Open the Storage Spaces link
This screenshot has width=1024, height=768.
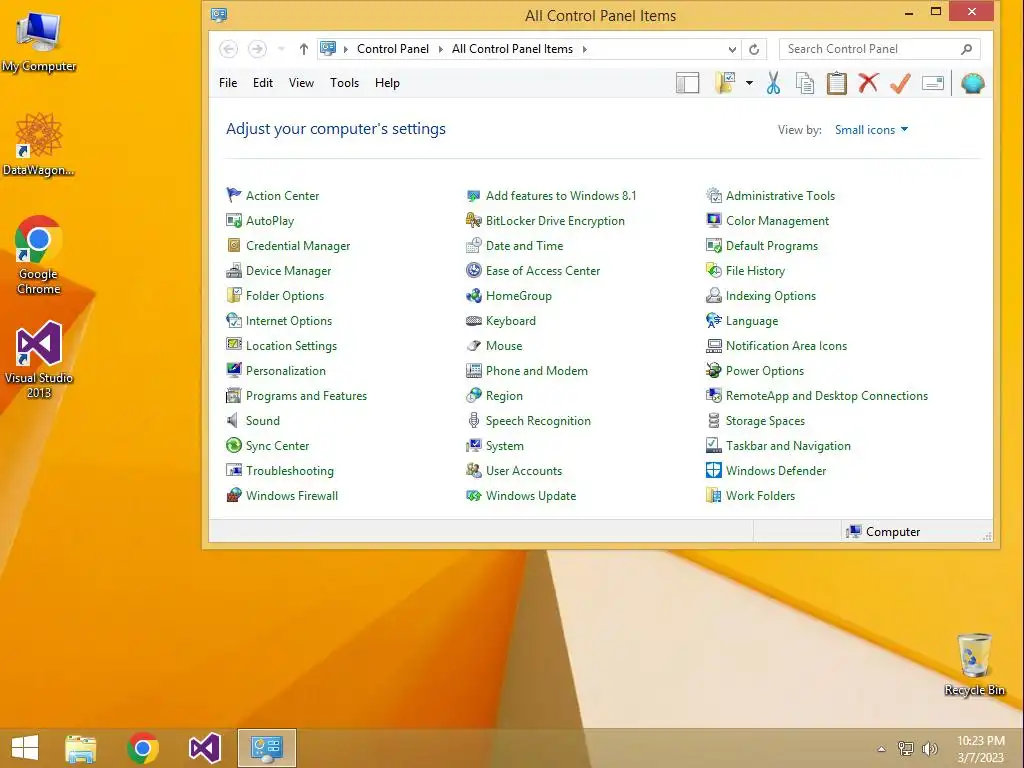[x=765, y=421]
